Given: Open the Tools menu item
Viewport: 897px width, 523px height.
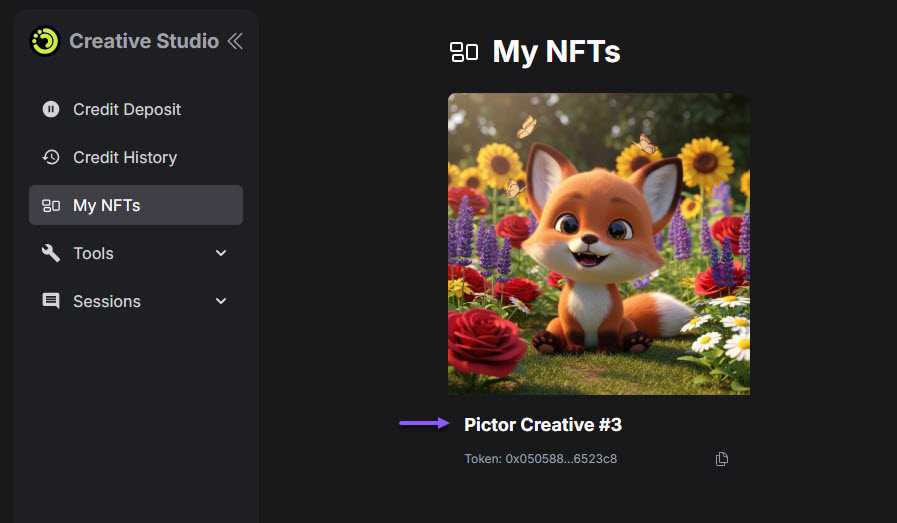Looking at the screenshot, I should click(x=94, y=254).
